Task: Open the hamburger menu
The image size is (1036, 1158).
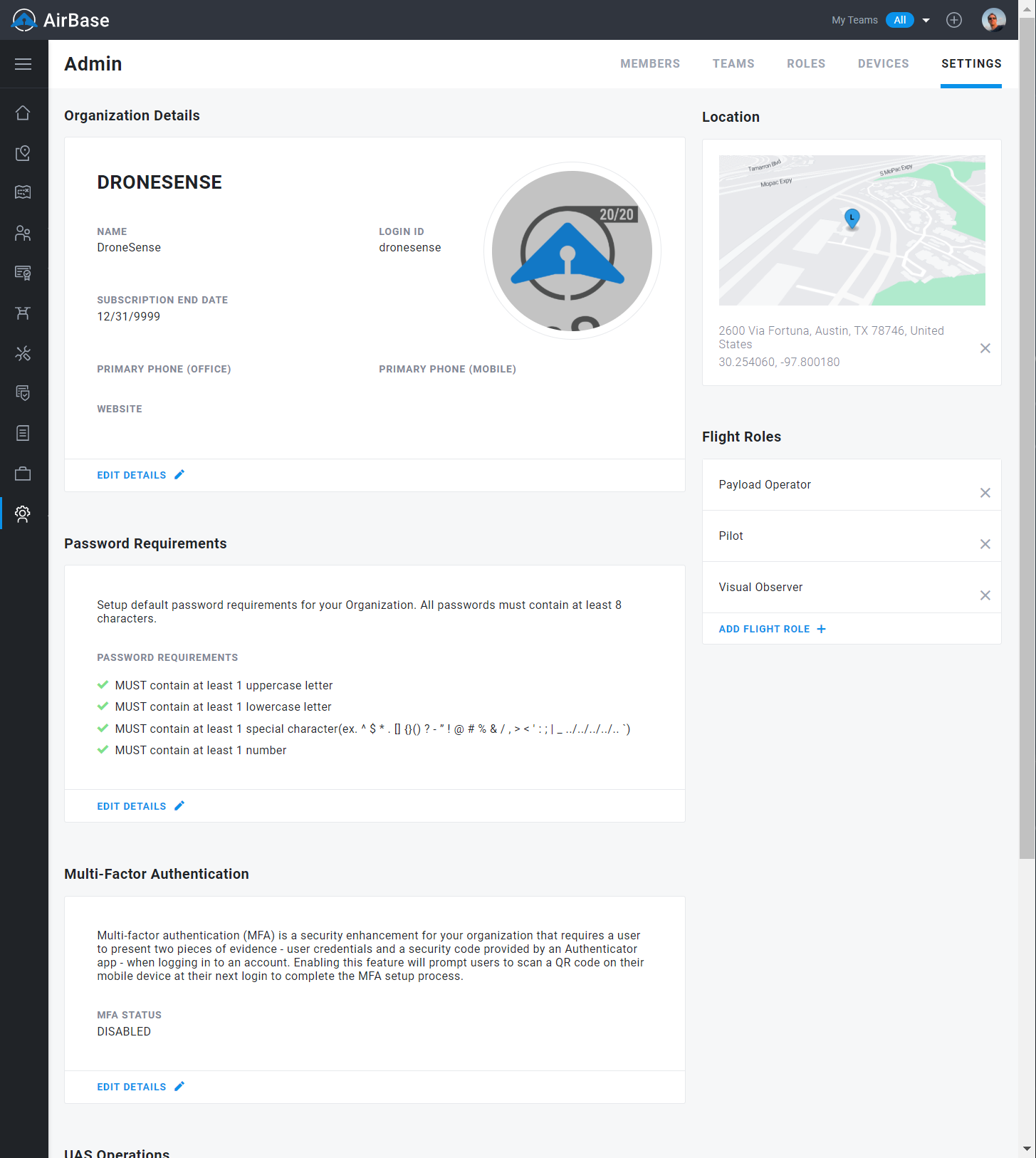Action: (23, 64)
